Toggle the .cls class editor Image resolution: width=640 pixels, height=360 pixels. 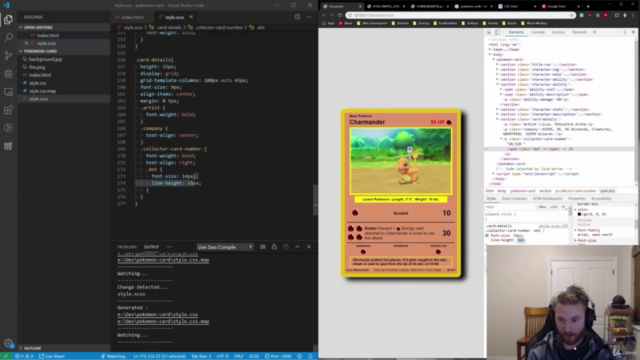(553, 207)
